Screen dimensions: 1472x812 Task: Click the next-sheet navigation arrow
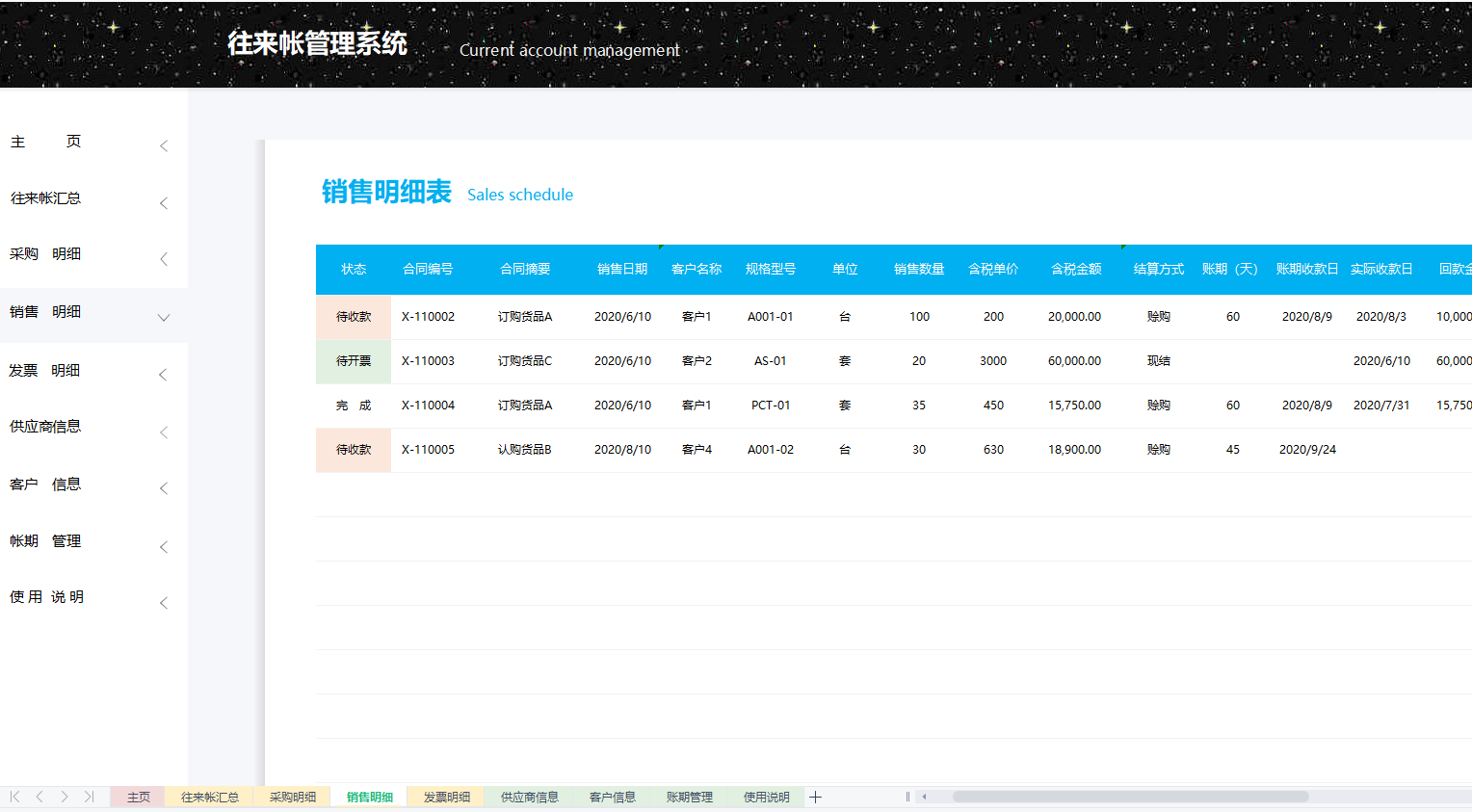click(x=64, y=797)
